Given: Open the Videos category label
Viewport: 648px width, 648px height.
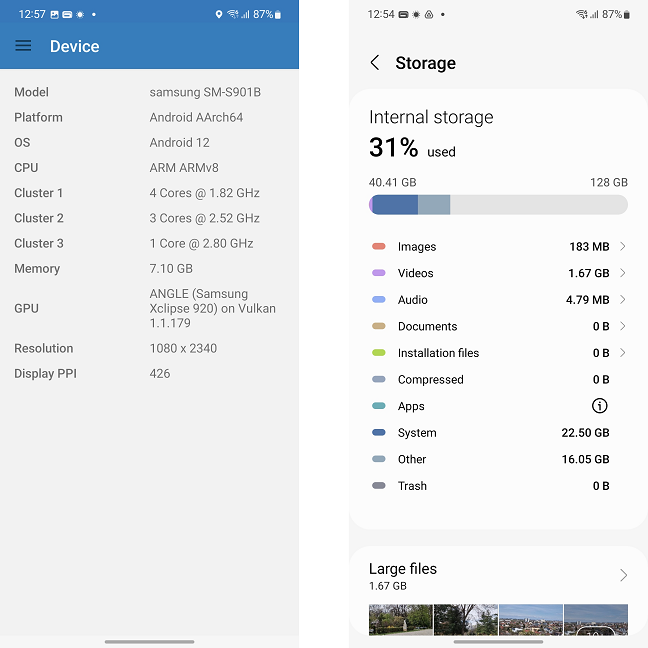Looking at the screenshot, I should 415,273.
